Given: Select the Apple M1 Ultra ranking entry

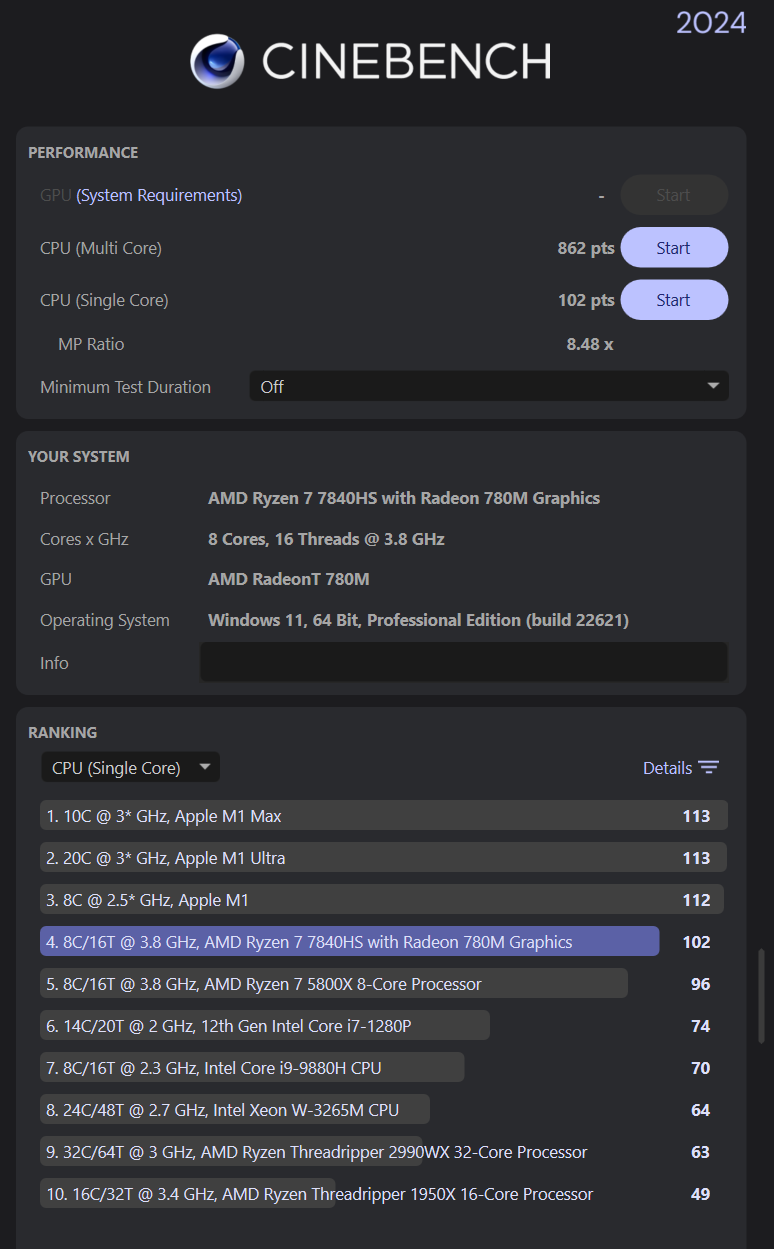Looking at the screenshot, I should [383, 858].
